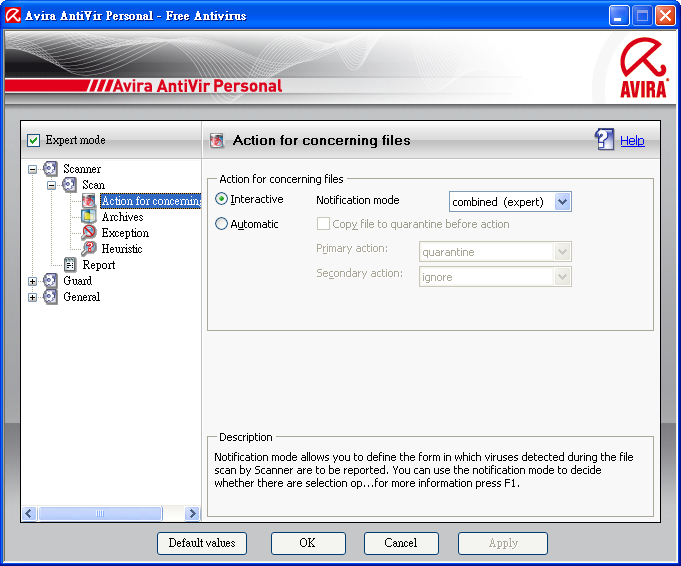Click the Scan node gear icon
This screenshot has width=681, height=566.
69,185
